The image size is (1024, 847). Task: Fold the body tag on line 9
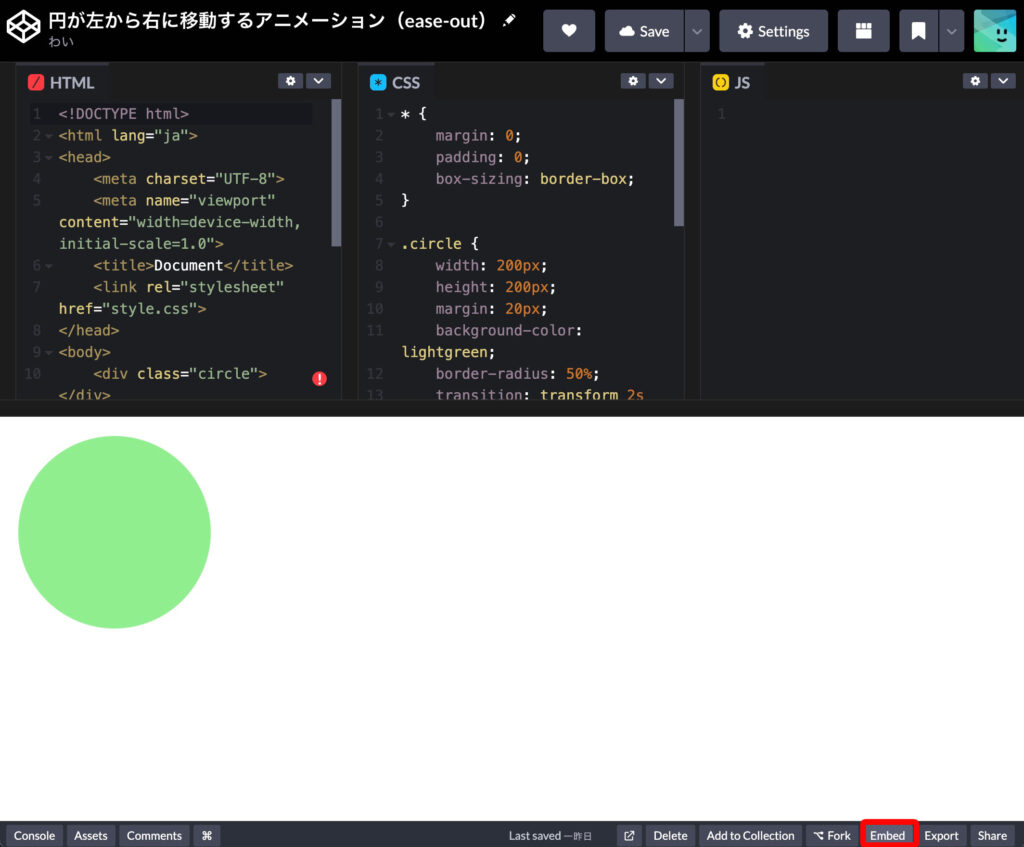click(x=49, y=353)
